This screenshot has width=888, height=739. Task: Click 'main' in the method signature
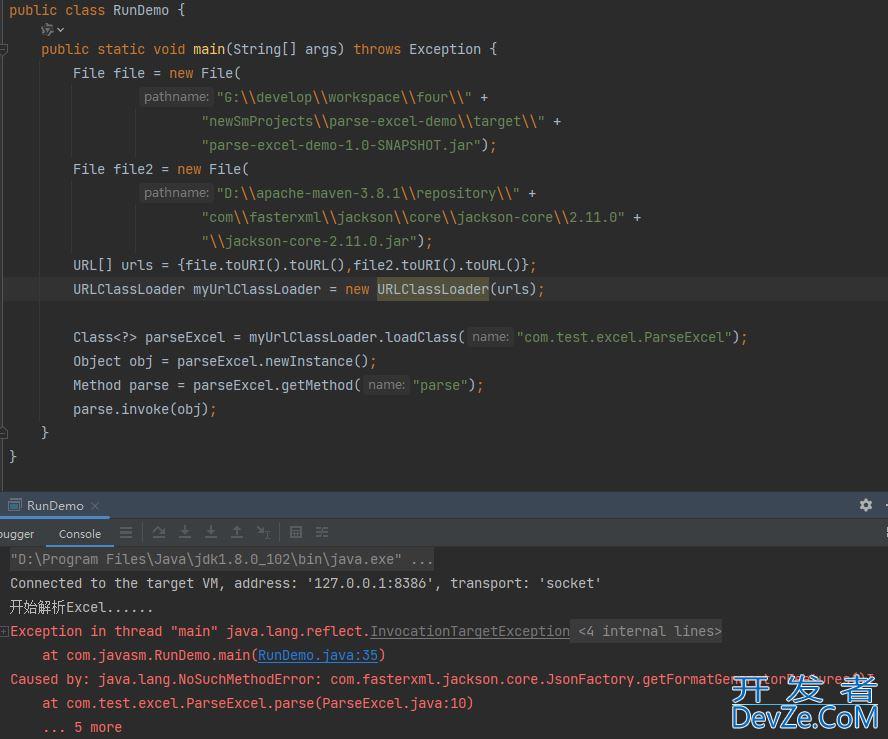(x=209, y=49)
